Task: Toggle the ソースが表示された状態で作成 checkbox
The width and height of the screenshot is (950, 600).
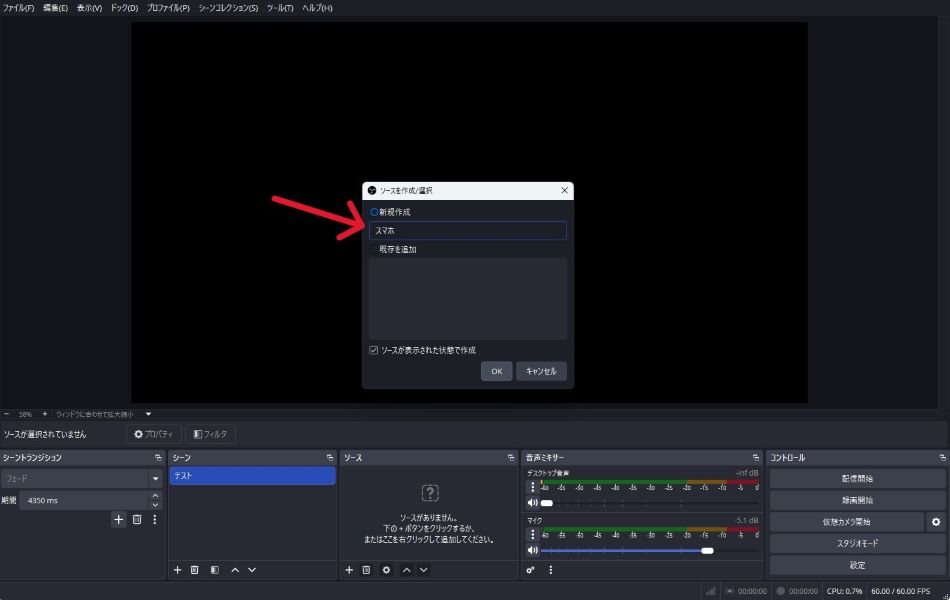Action: point(374,350)
